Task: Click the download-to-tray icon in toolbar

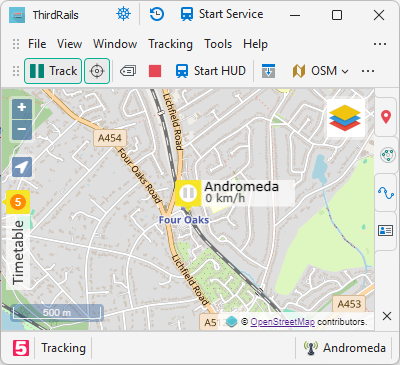Action: pos(268,71)
